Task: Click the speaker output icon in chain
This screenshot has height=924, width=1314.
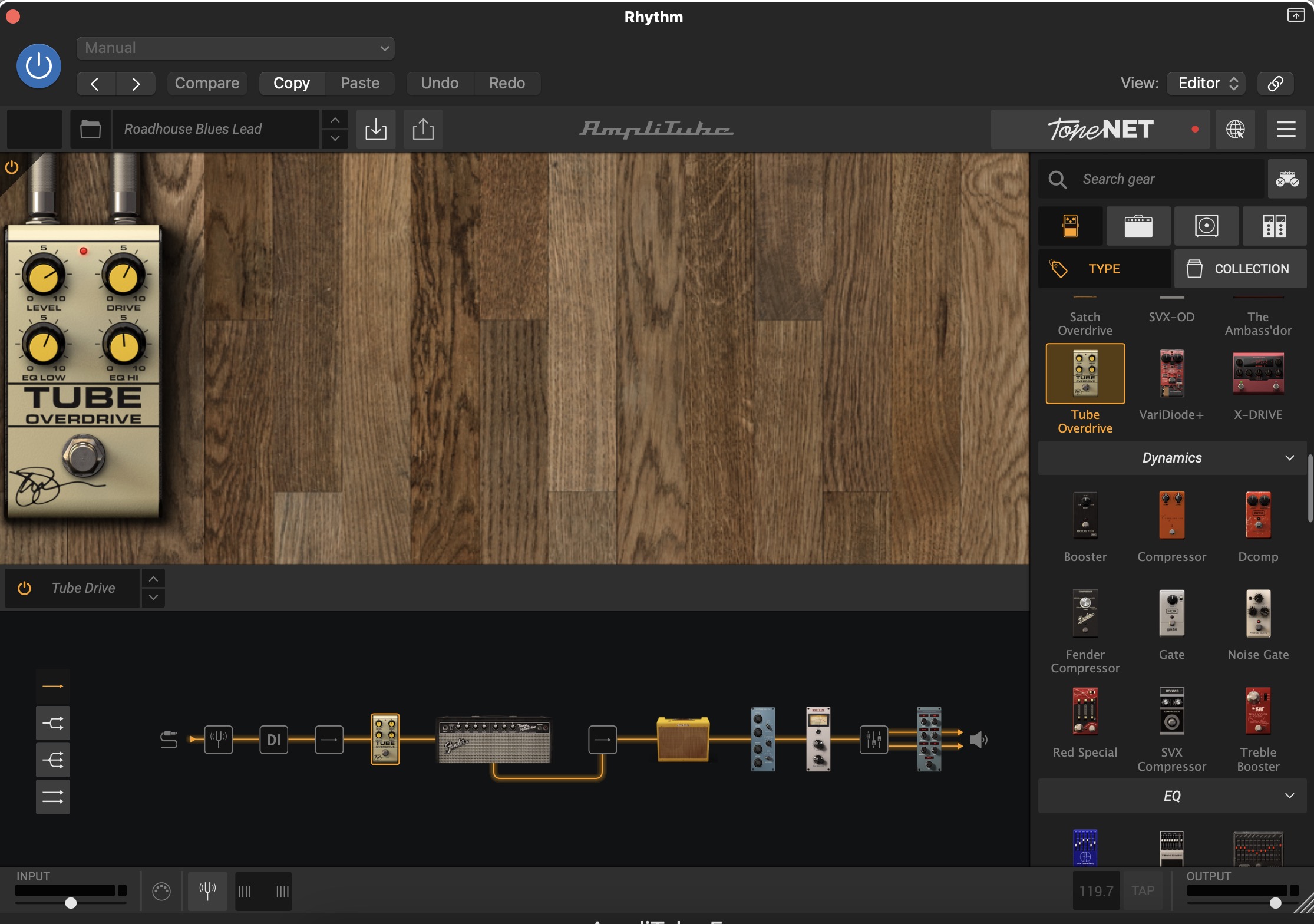Action: tap(979, 740)
